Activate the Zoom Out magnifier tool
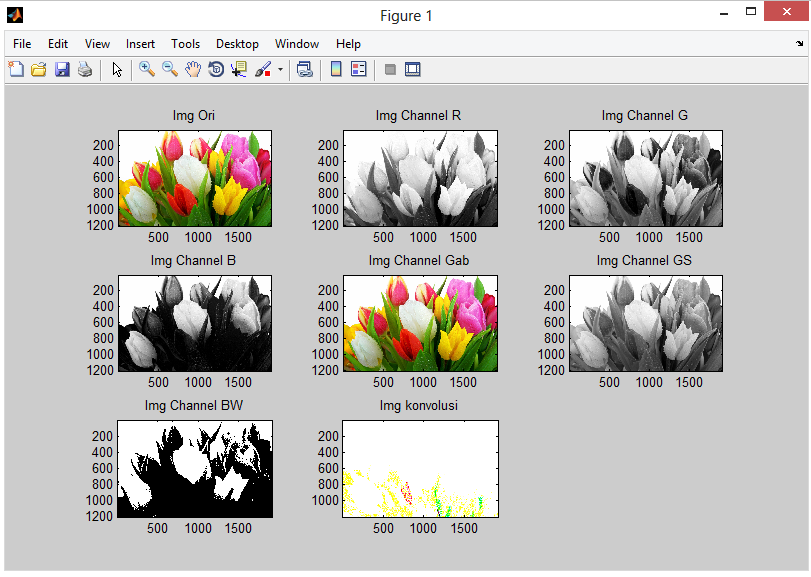This screenshot has width=811, height=577. pyautogui.click(x=170, y=69)
